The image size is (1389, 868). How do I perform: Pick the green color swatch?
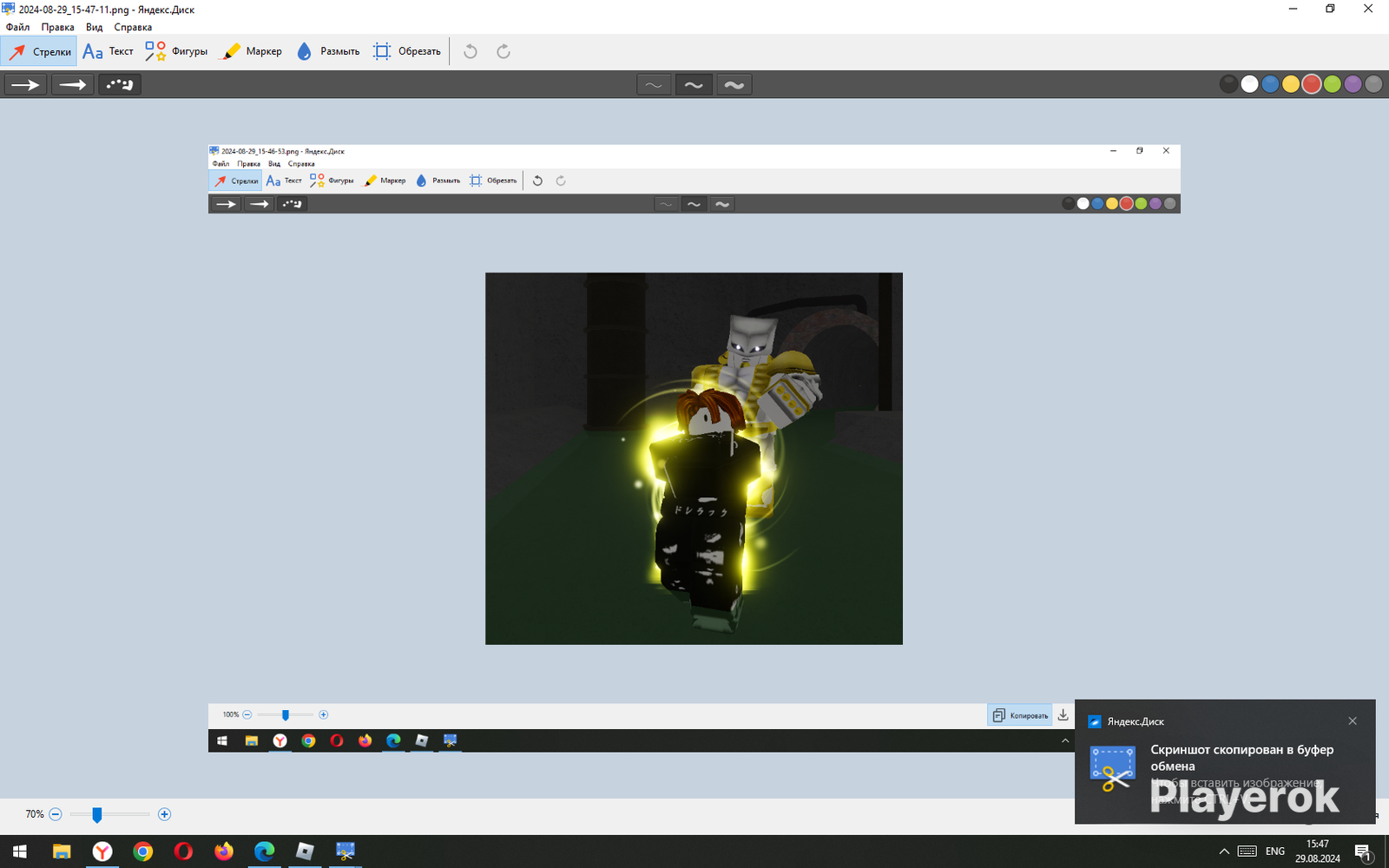point(1332,84)
